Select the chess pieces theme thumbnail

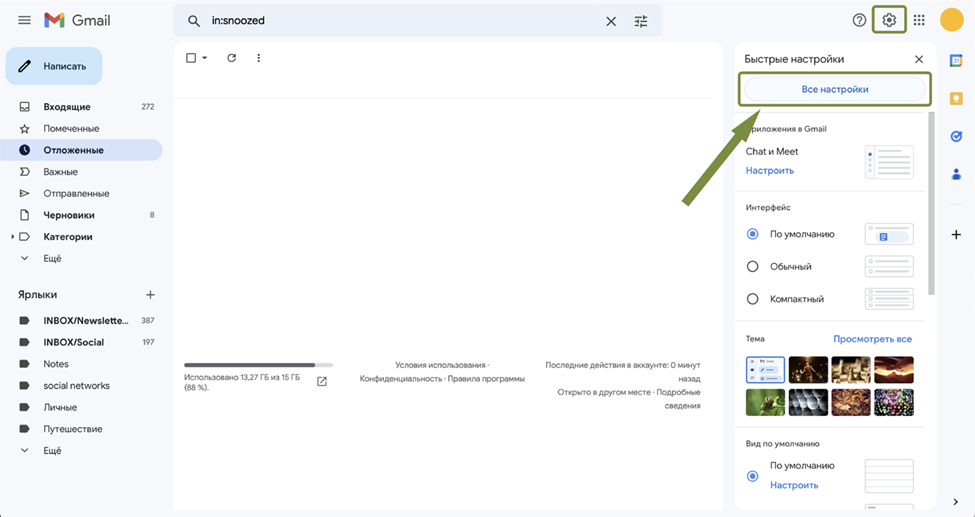point(851,370)
